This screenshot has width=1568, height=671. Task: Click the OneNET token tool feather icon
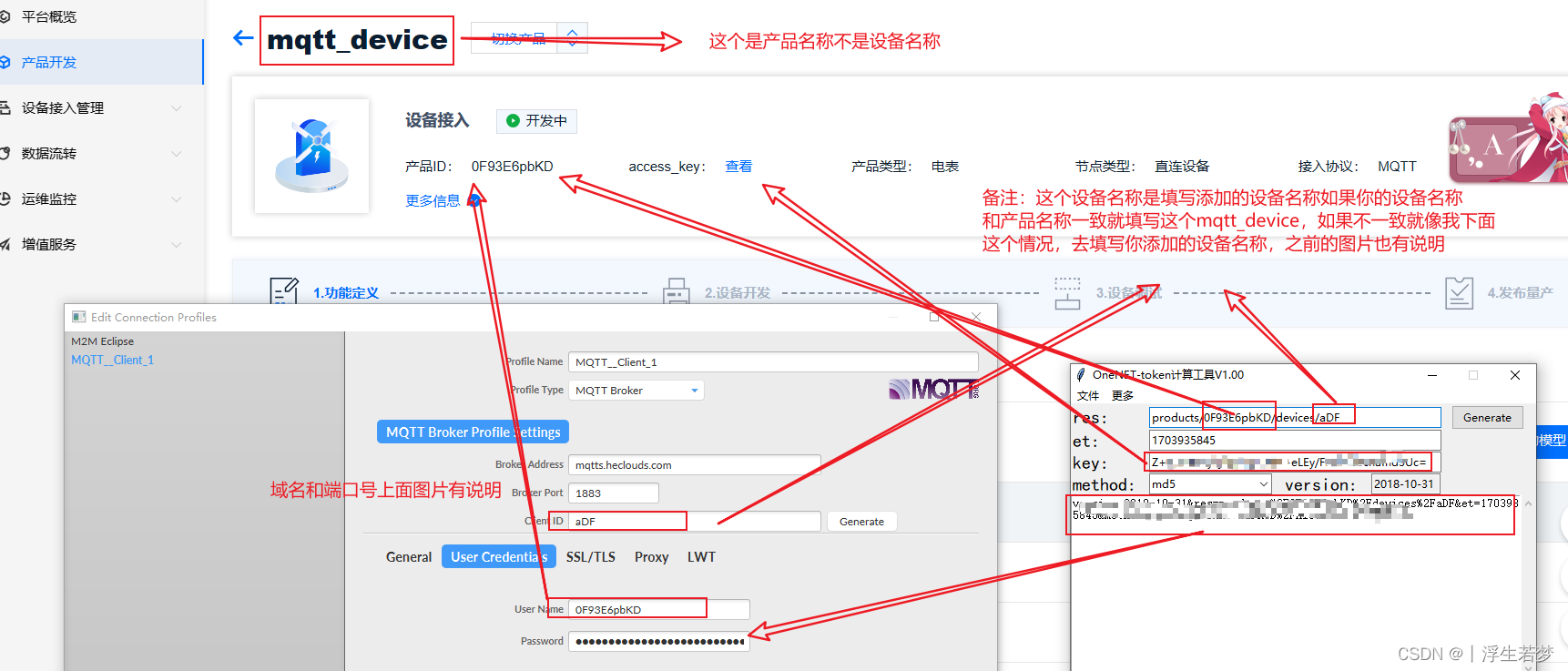pyautogui.click(x=1081, y=374)
